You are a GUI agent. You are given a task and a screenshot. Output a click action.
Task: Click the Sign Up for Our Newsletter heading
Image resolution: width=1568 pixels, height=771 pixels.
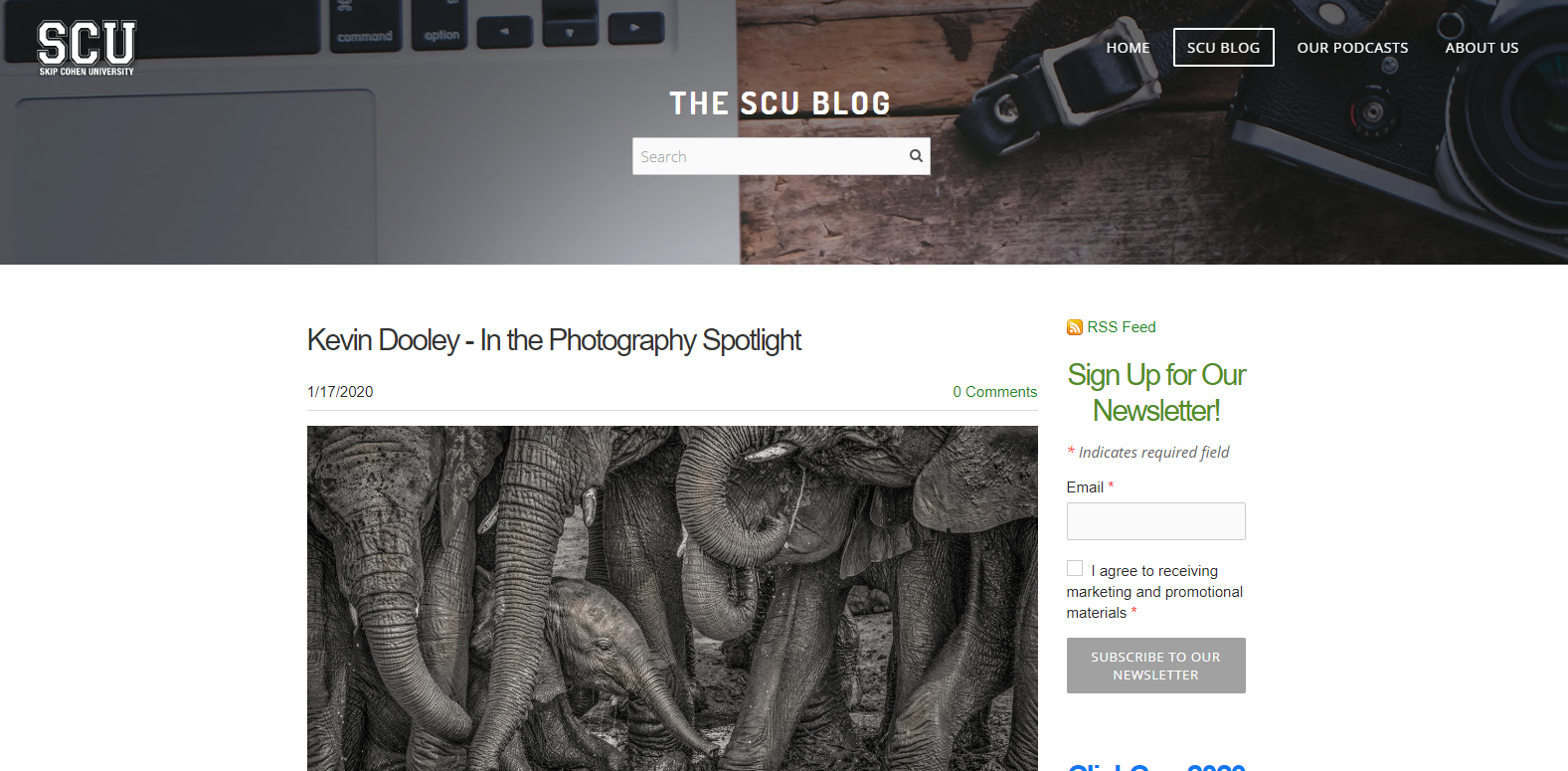1155,392
